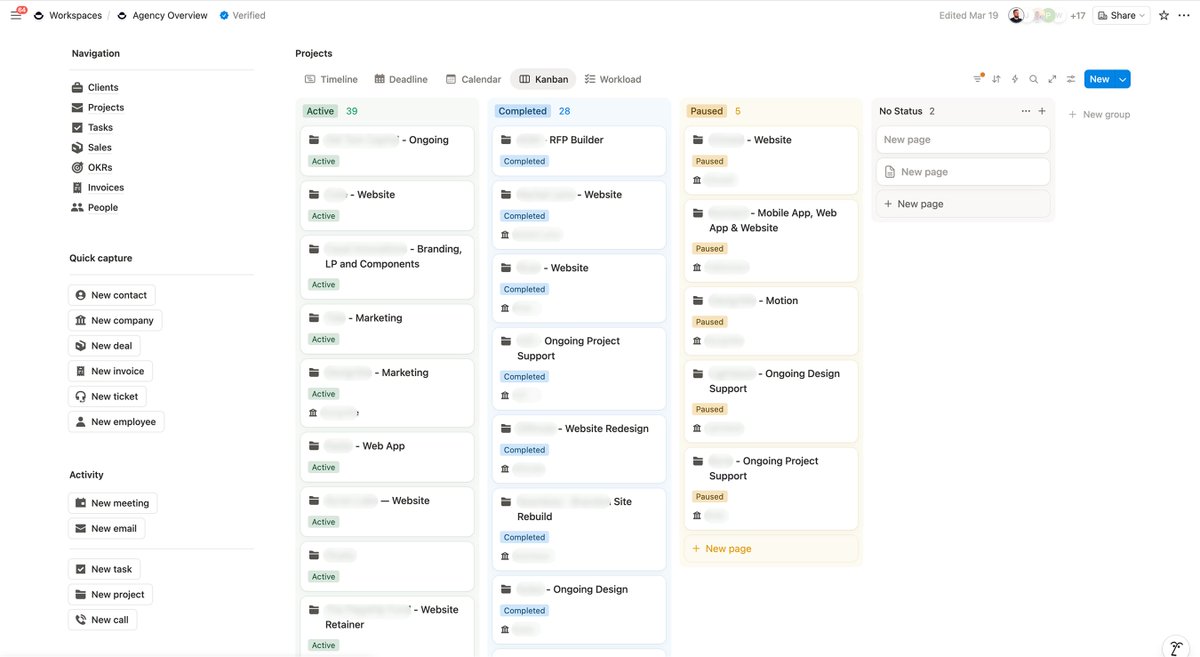Screen dimensions: 1200x657
Task: Click the New ticket button
Action: 107,397
